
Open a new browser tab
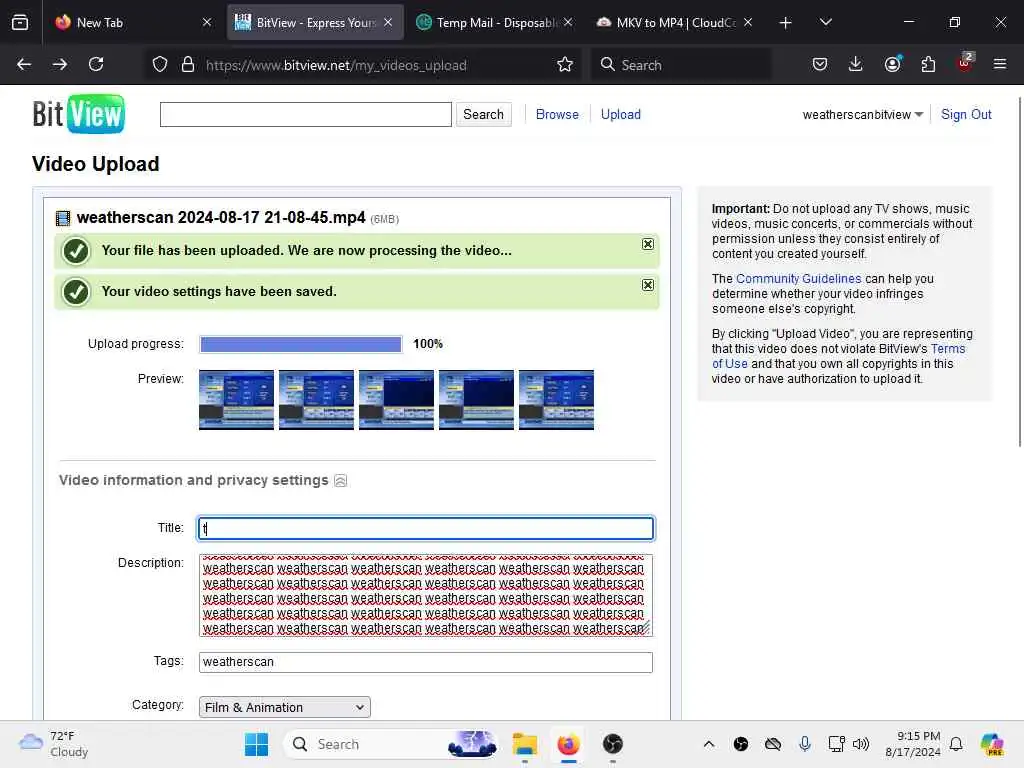(x=786, y=23)
